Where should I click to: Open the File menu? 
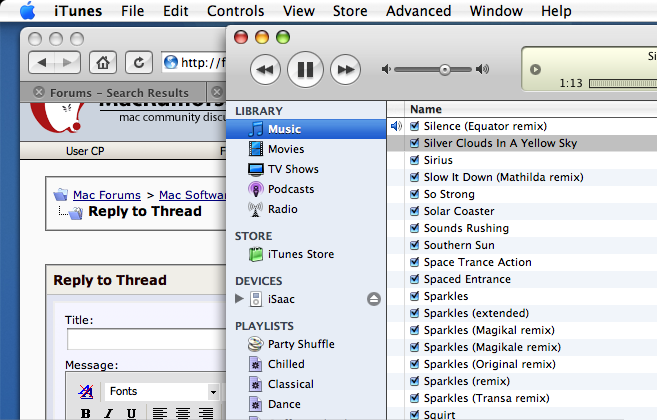coord(132,11)
